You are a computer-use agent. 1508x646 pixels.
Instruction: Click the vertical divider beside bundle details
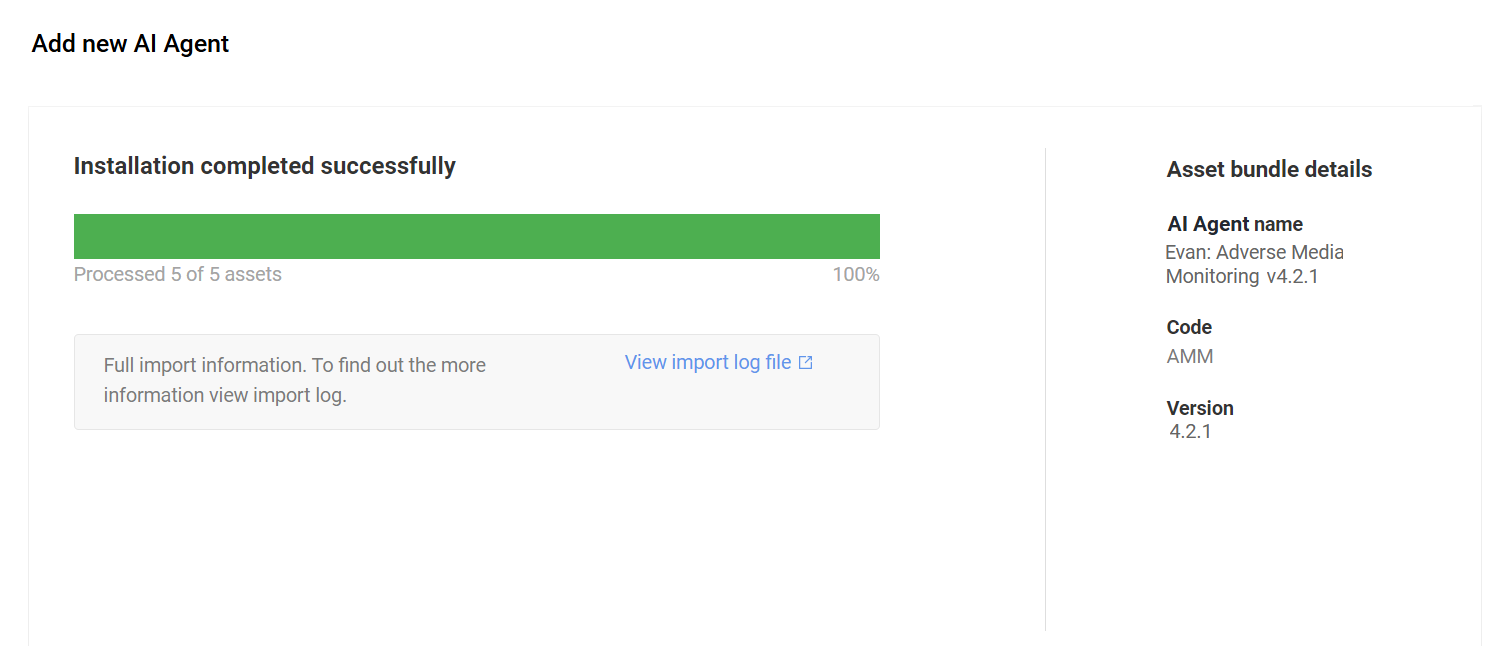coord(1045,390)
